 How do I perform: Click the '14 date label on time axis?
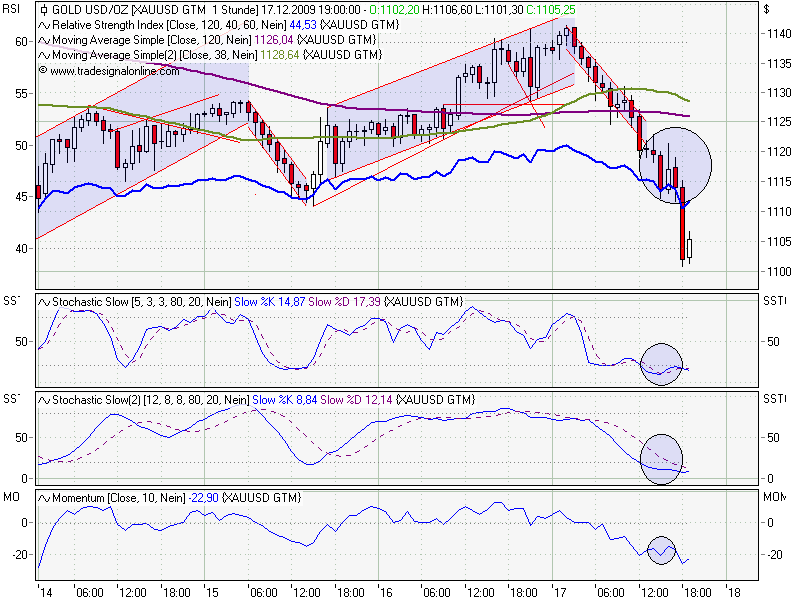coord(45,592)
